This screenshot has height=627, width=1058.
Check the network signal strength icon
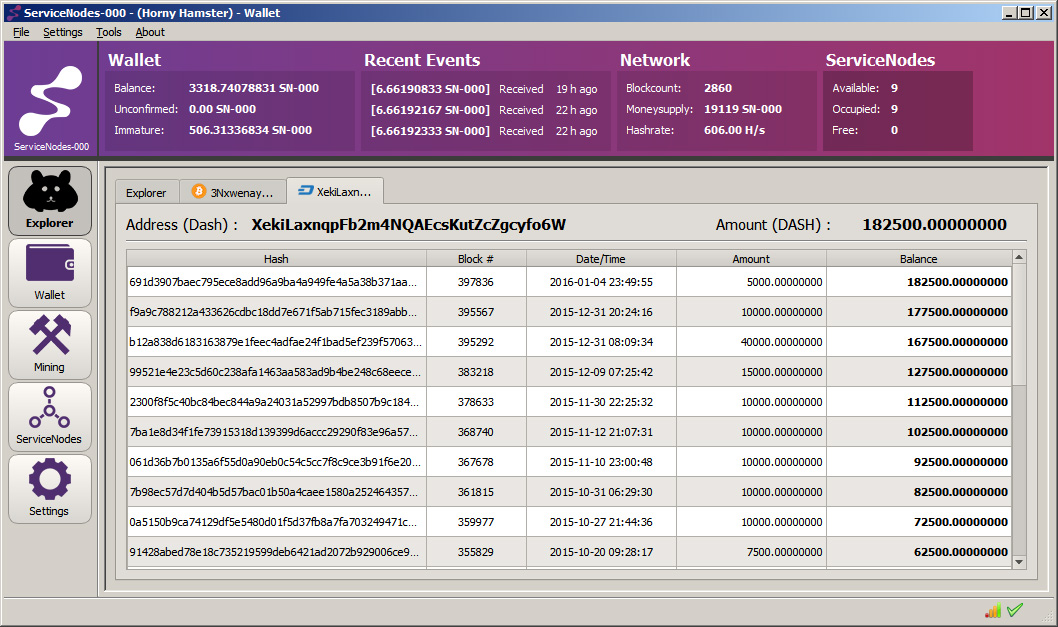993,611
